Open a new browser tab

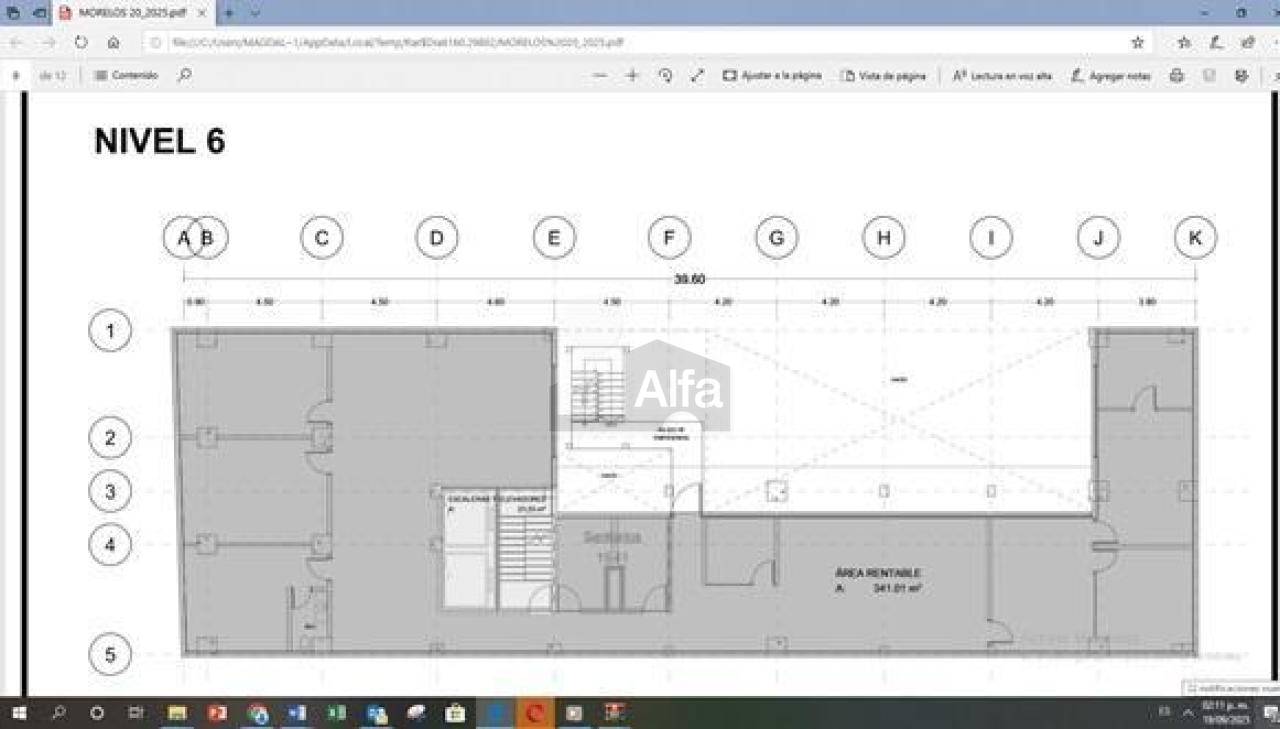click(228, 13)
